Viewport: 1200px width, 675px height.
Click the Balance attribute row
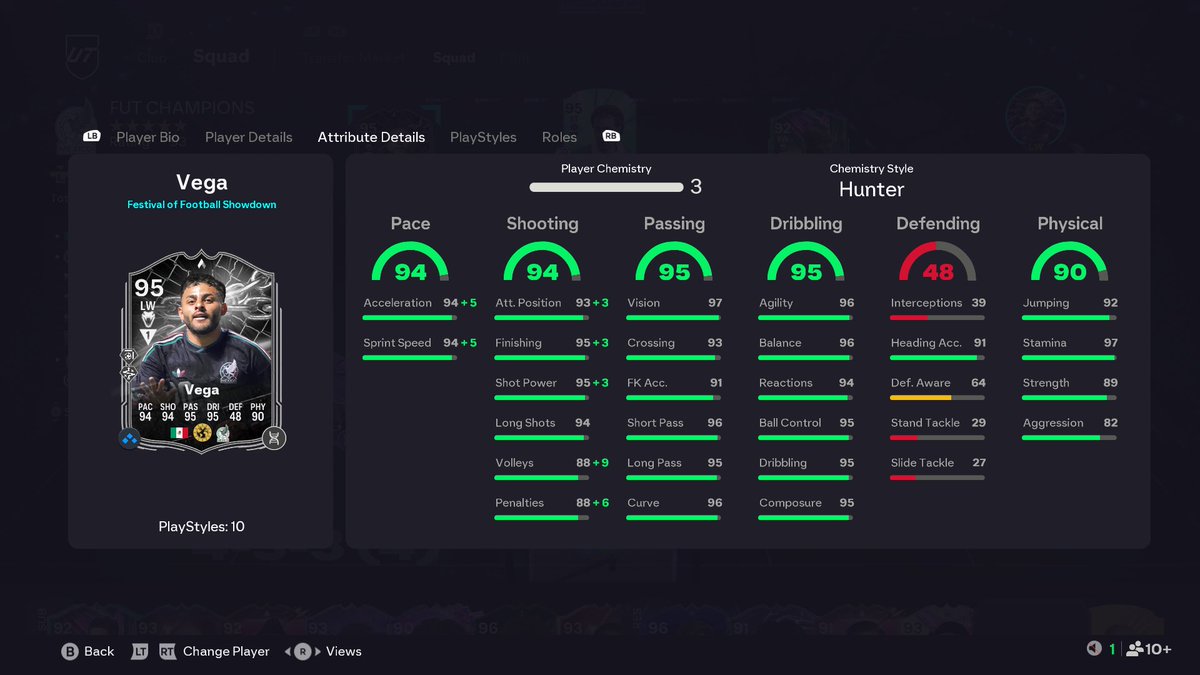pyautogui.click(x=806, y=347)
